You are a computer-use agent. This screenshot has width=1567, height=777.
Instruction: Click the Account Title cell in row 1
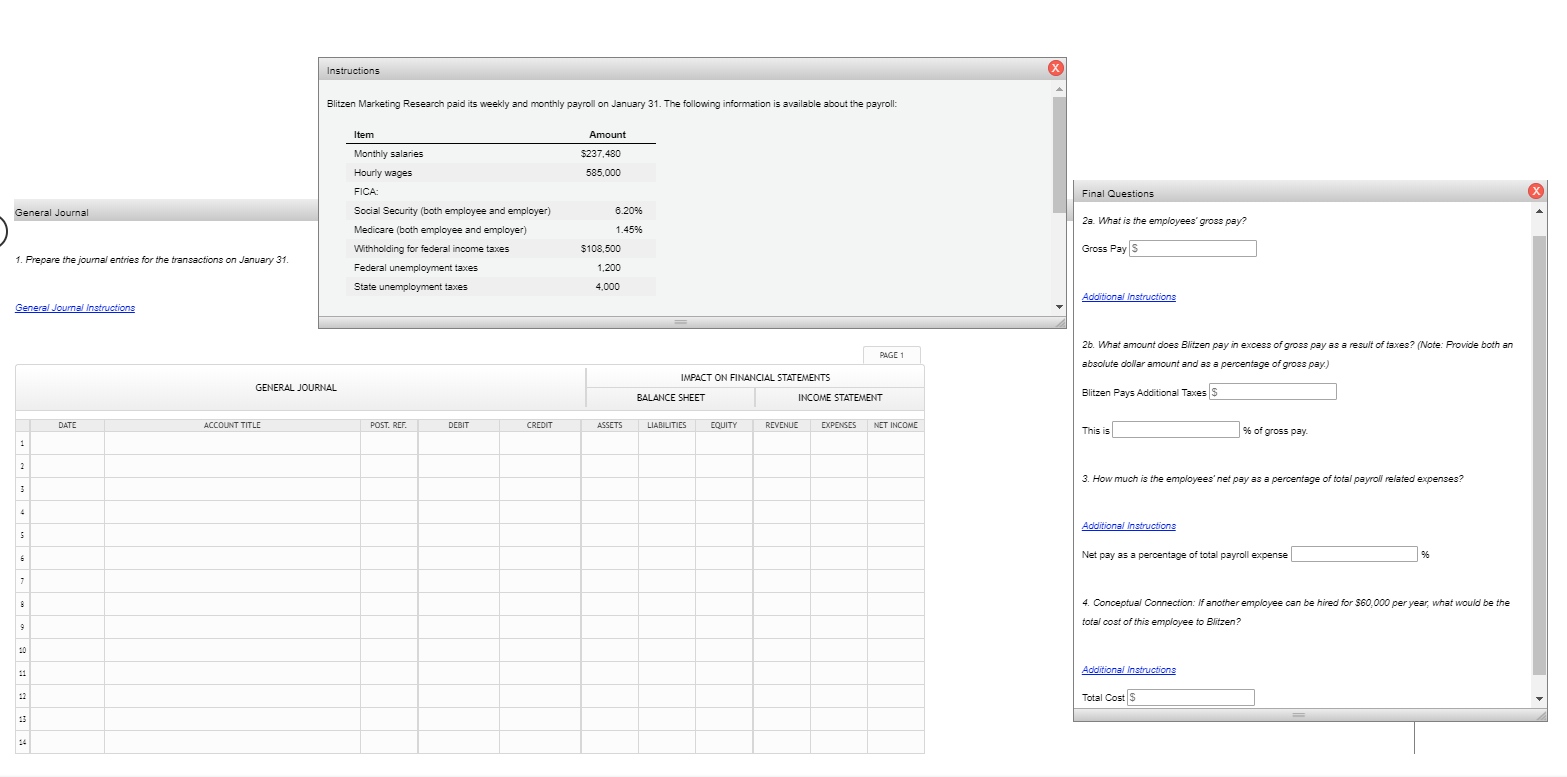(232, 443)
